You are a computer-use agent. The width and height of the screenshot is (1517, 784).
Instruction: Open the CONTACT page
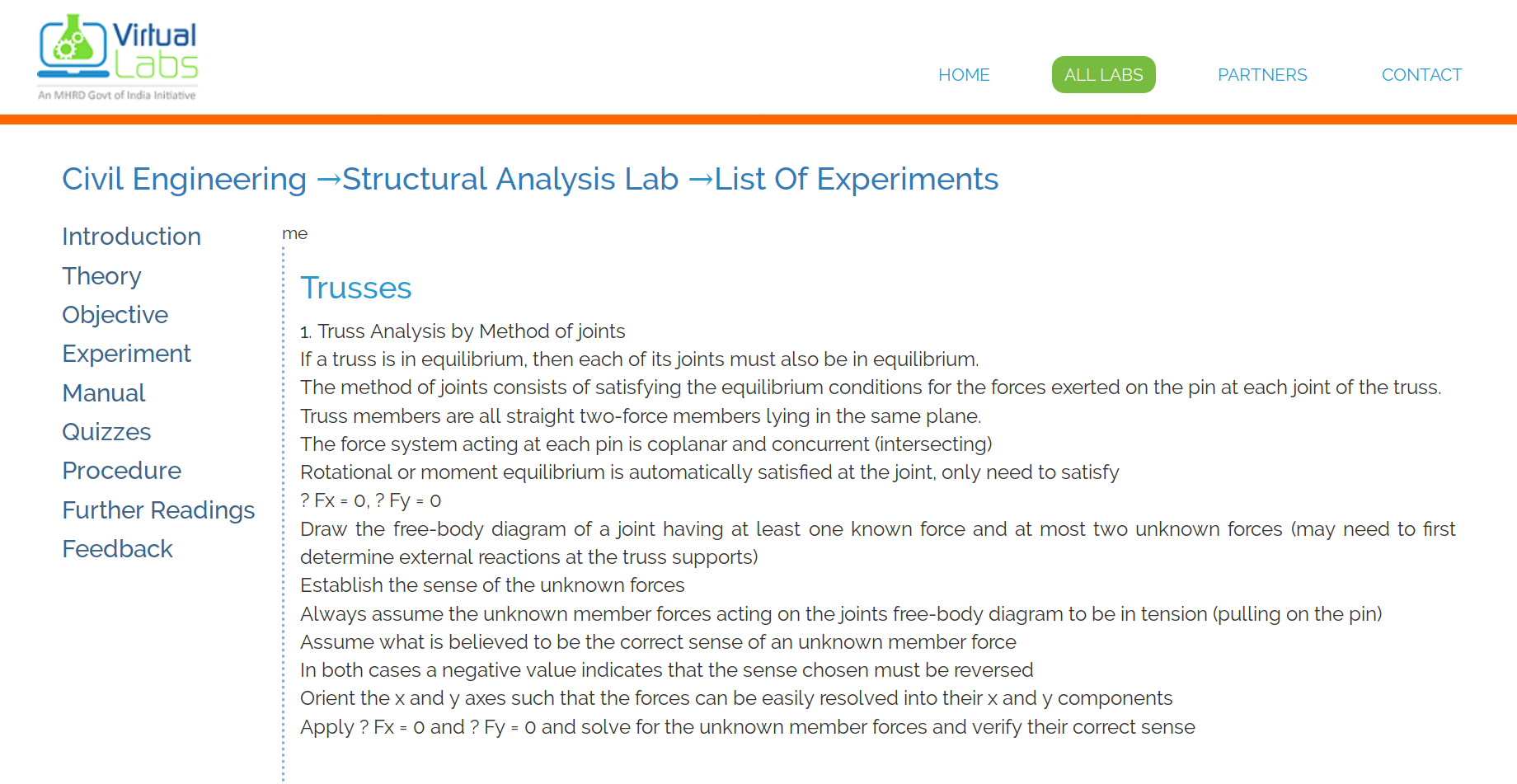tap(1421, 74)
